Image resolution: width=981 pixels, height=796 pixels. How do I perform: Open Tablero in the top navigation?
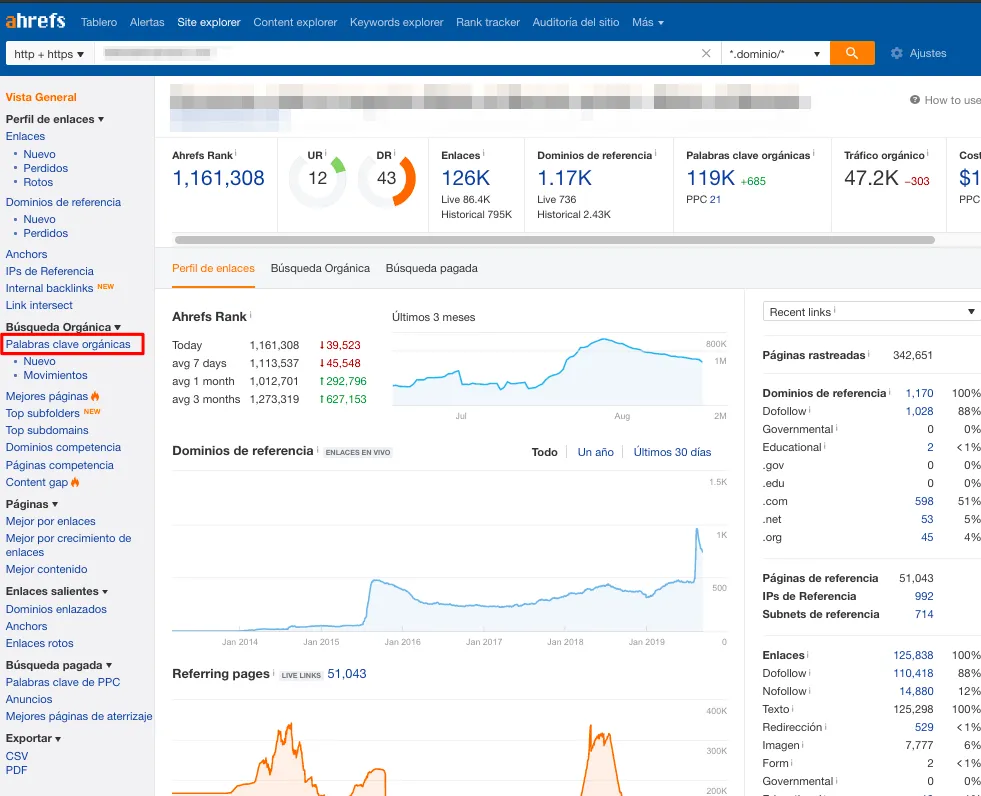pos(99,22)
